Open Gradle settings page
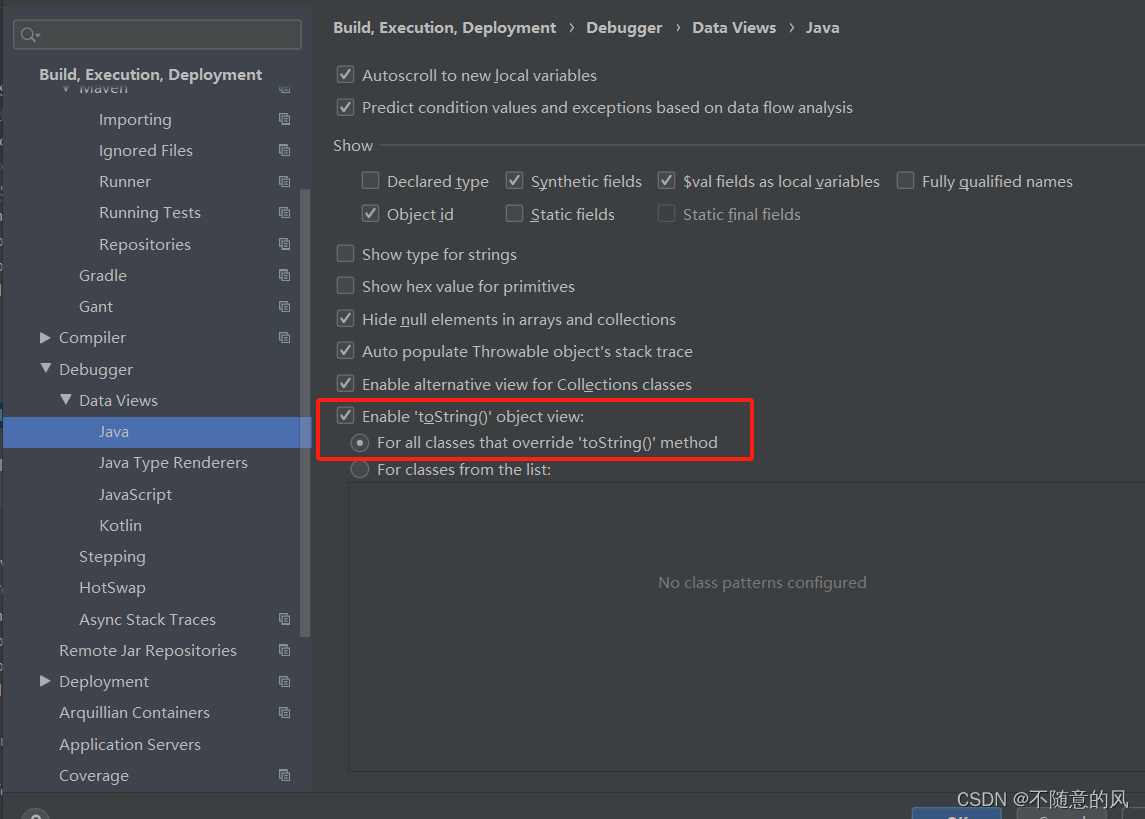This screenshot has height=819, width=1145. coord(103,275)
